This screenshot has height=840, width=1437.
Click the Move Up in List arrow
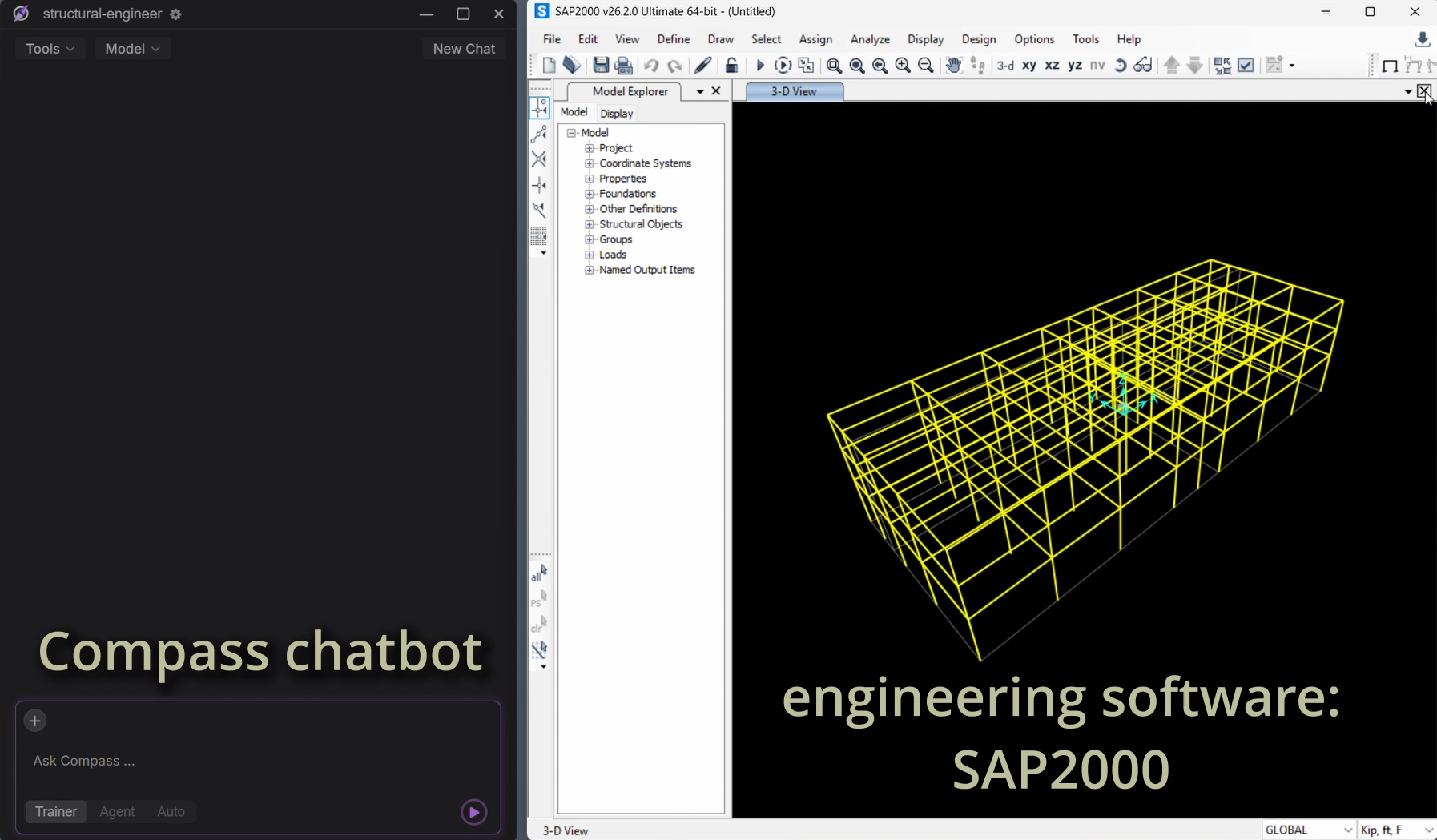(1172, 66)
